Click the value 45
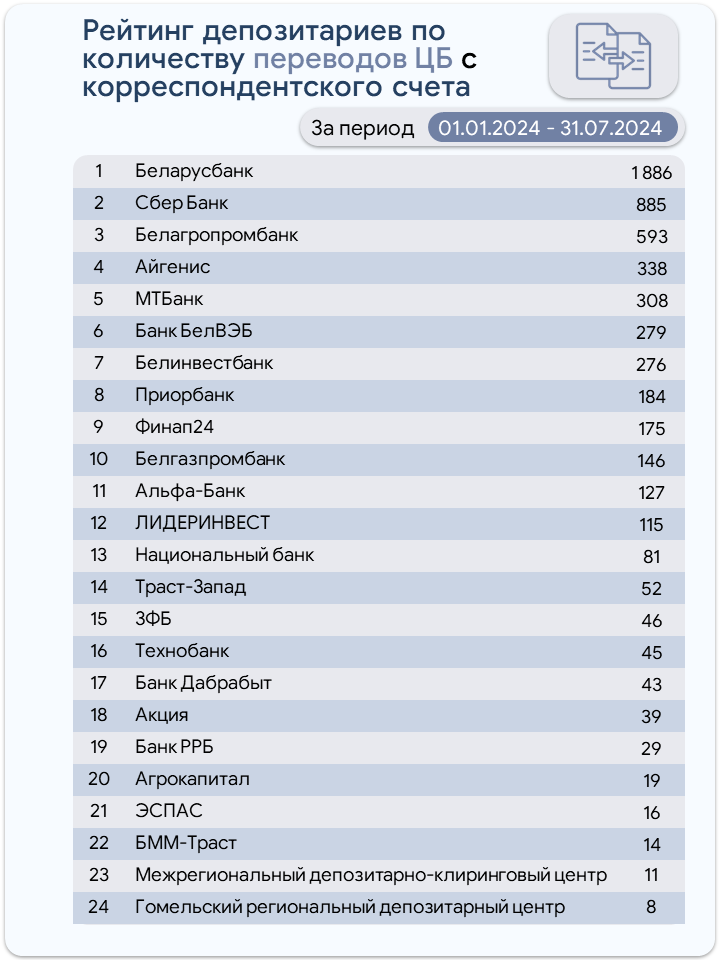This screenshot has width=720, height=960. 651,653
